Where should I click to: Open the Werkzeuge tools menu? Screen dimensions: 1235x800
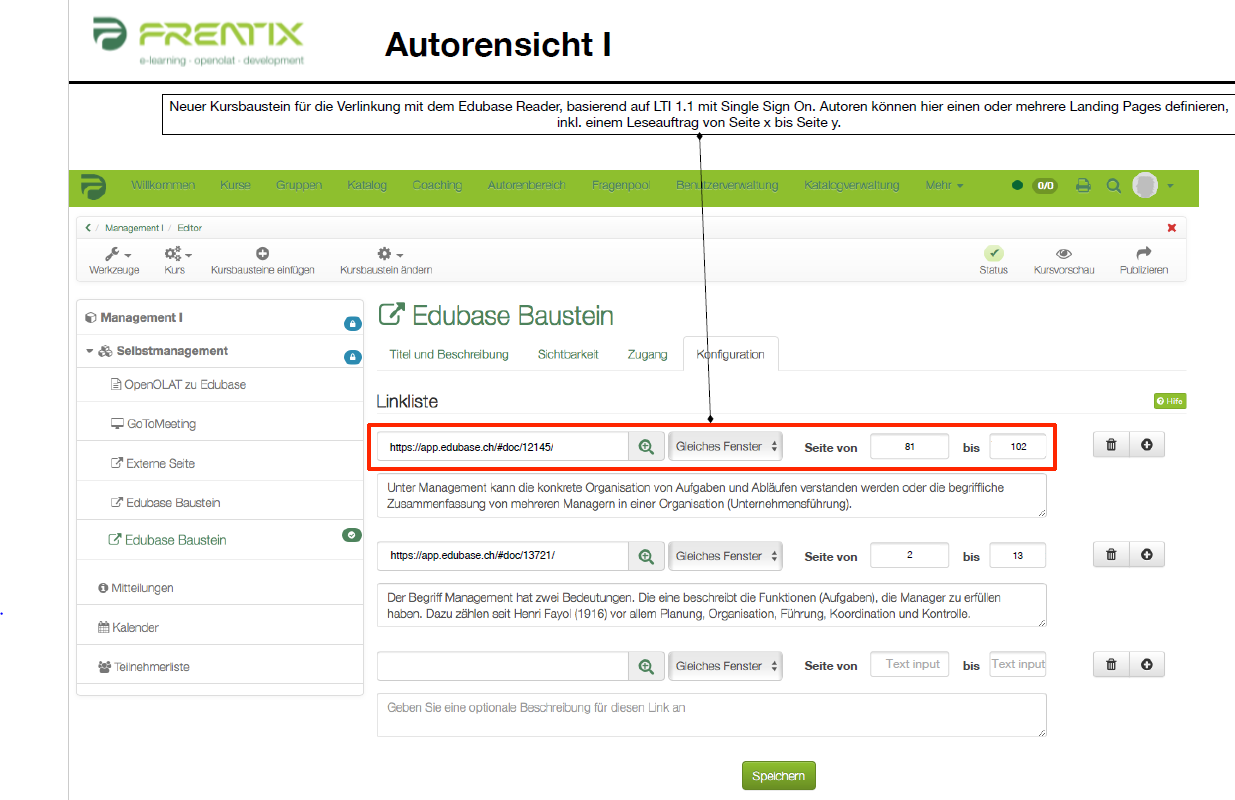115,261
